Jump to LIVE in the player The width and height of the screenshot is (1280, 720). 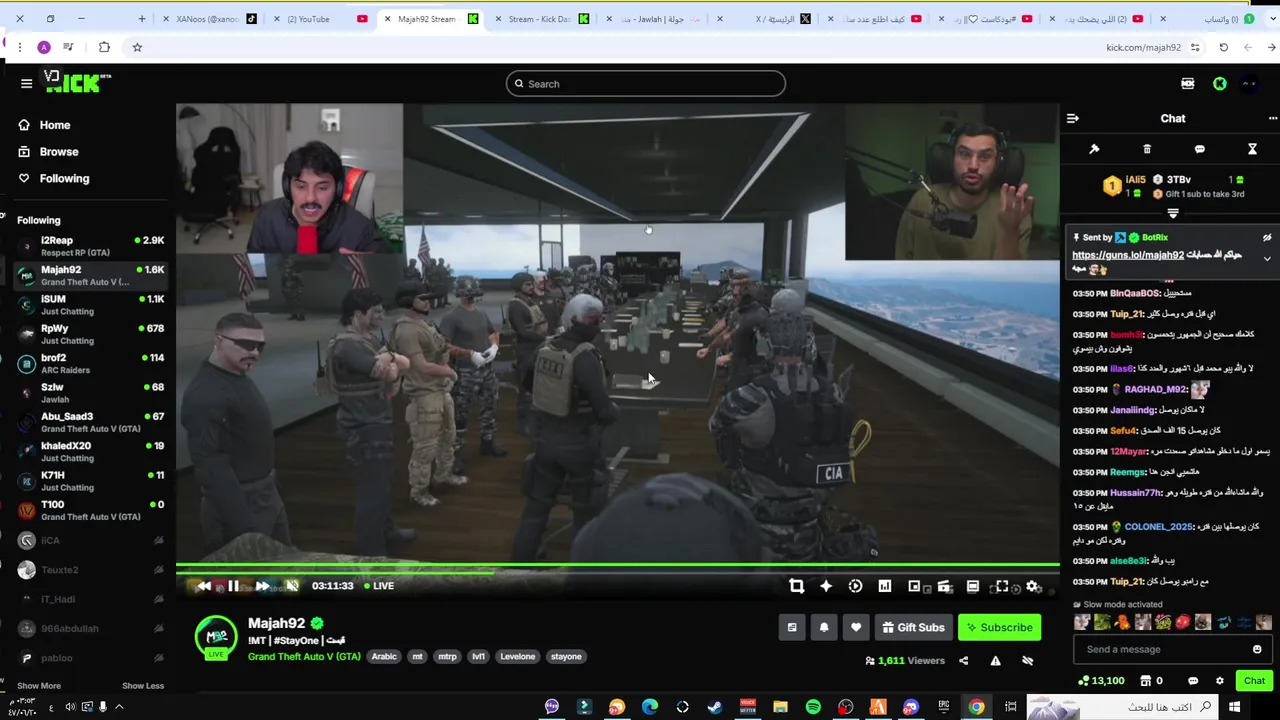click(379, 586)
